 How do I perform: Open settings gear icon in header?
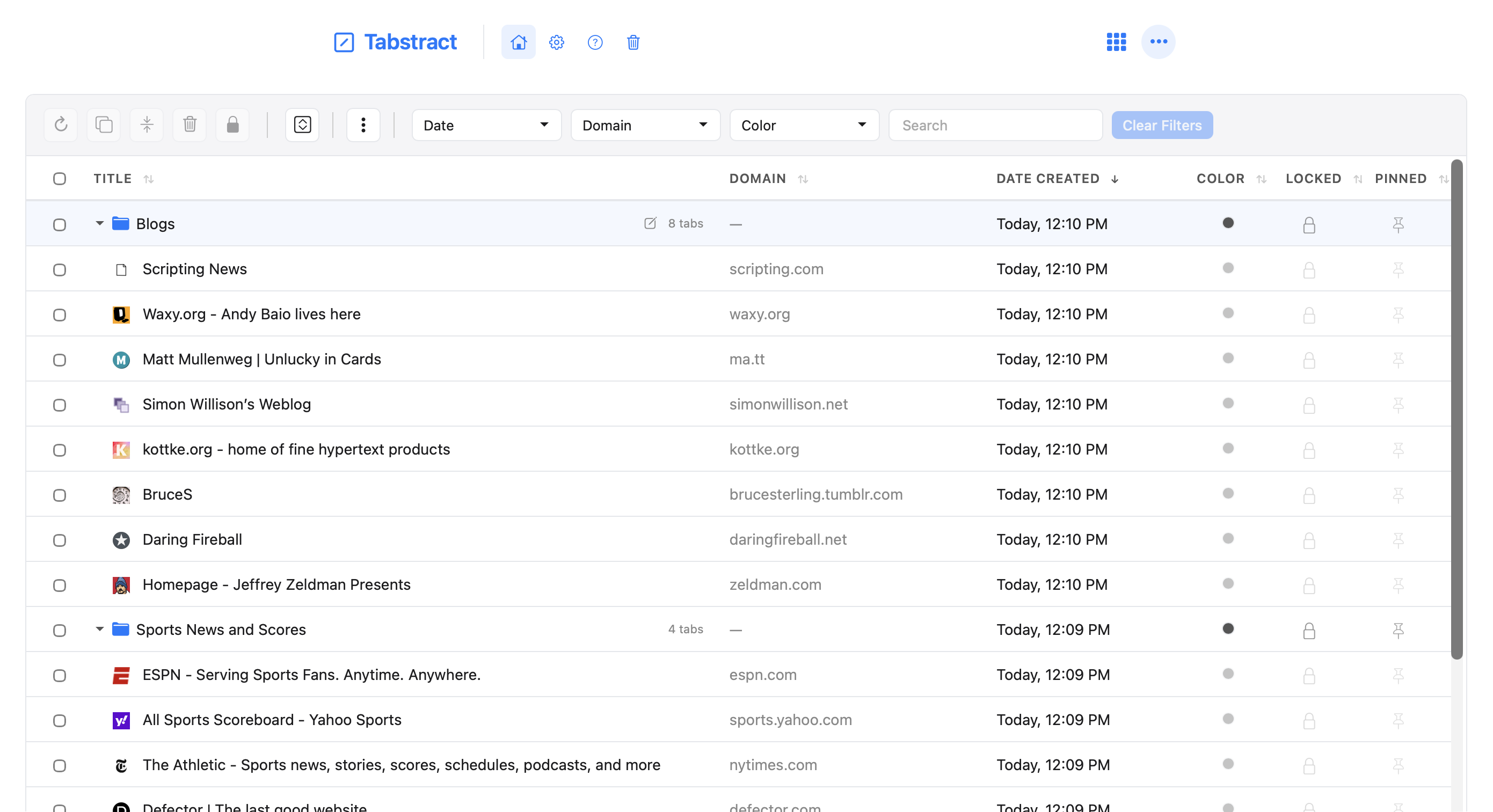tap(556, 42)
